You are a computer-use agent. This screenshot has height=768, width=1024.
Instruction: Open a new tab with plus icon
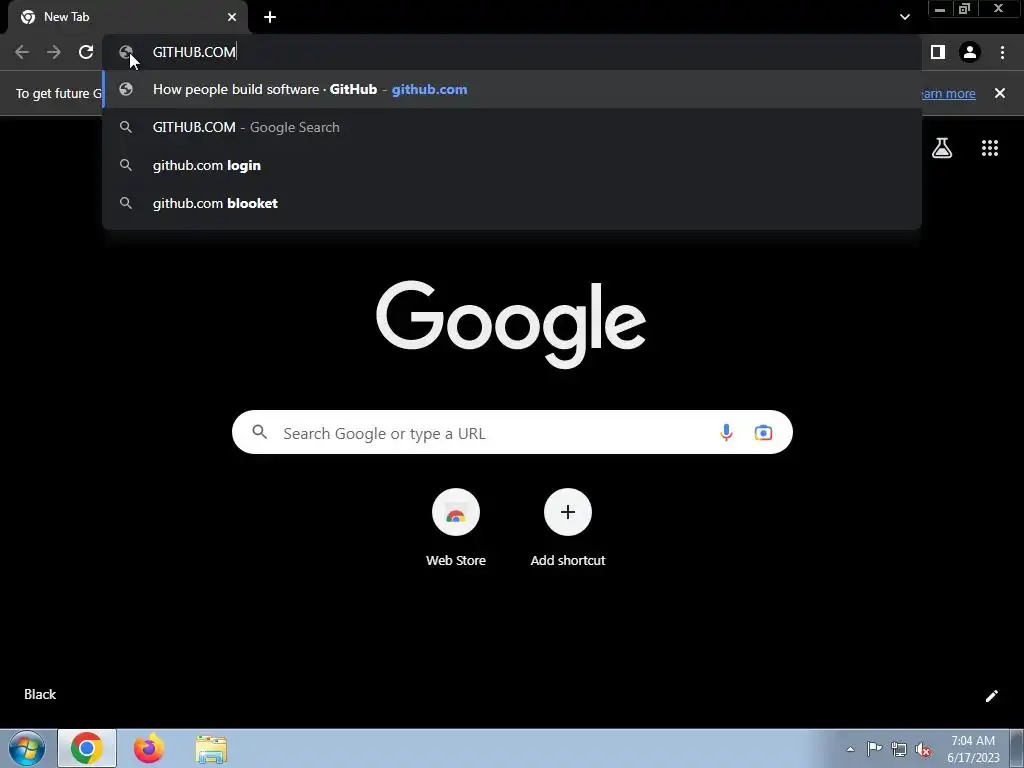point(270,17)
